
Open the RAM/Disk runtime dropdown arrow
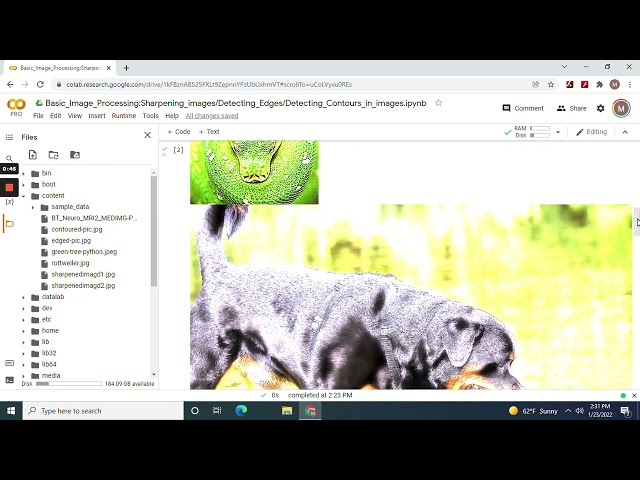point(558,132)
